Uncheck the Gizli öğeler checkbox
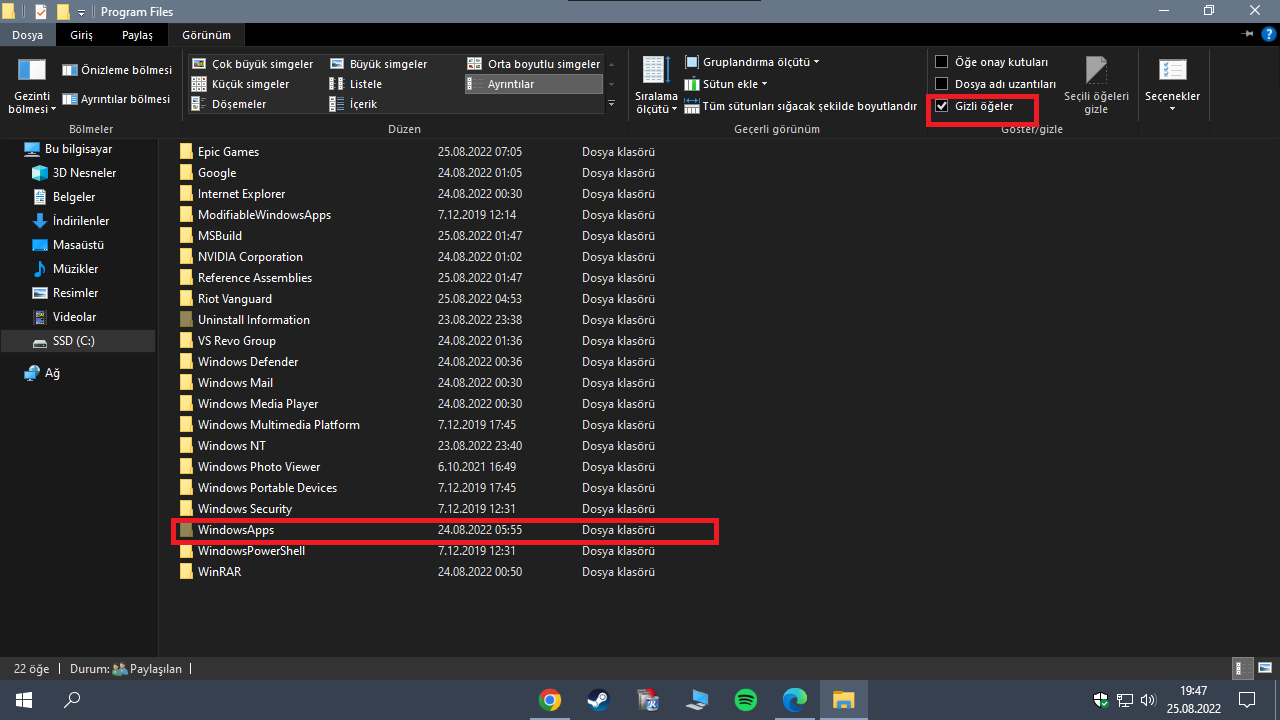This screenshot has height=720, width=1280. point(941,106)
